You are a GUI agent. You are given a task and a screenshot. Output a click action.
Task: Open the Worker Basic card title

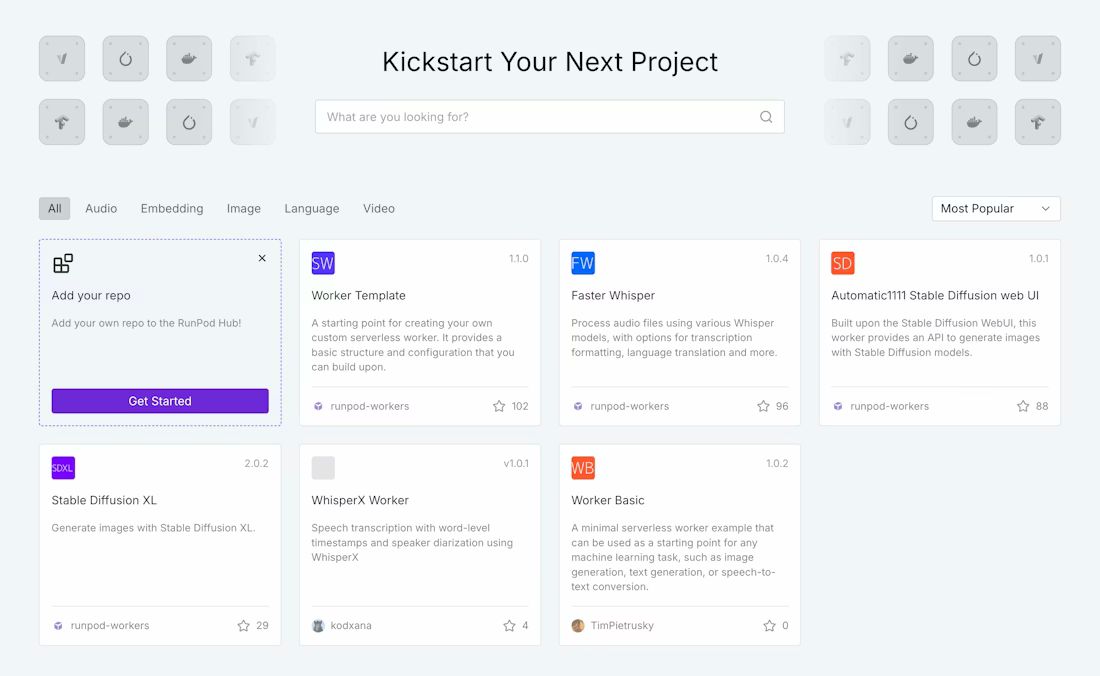[x=608, y=500]
